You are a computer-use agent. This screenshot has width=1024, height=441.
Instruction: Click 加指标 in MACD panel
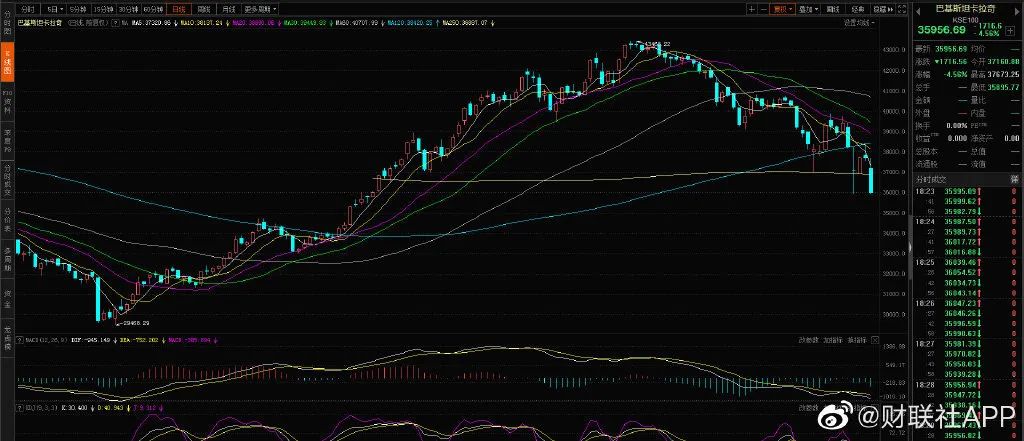(x=831, y=340)
